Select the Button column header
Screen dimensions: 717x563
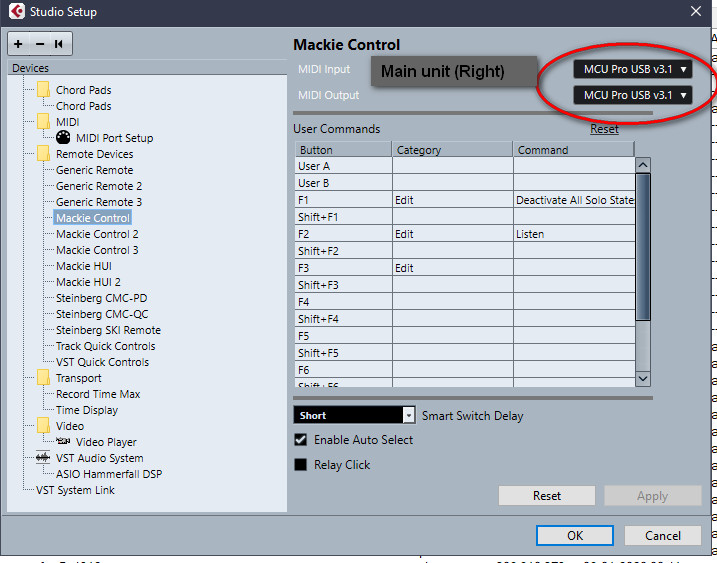343,150
